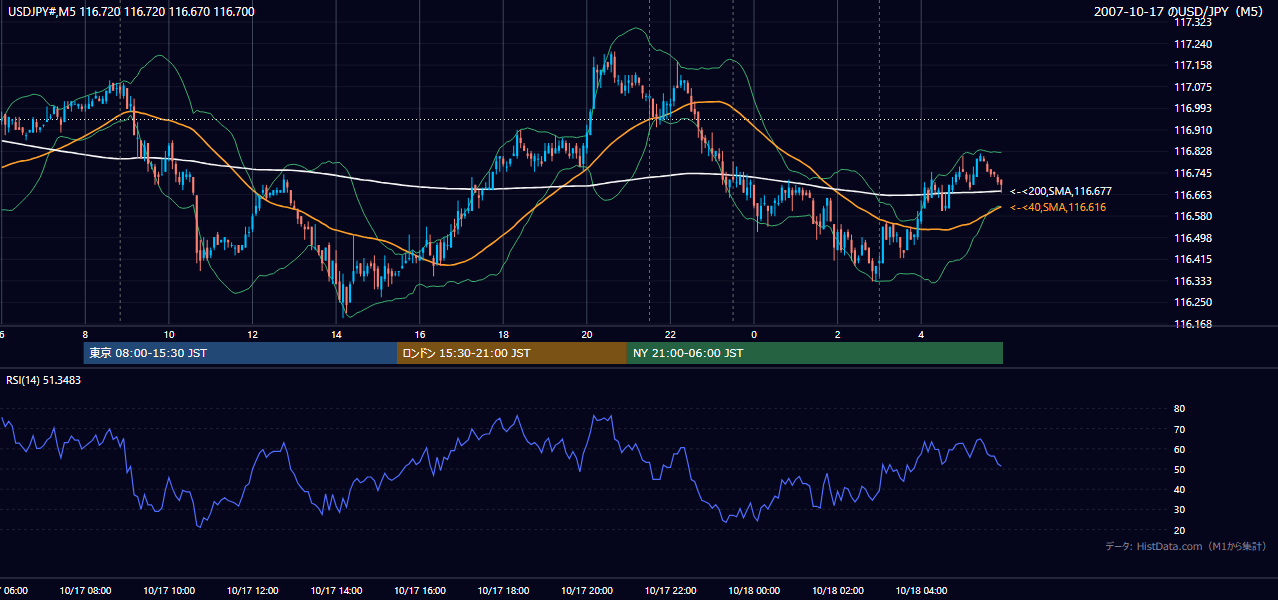Click the 10/17 18:00 time axis label
This screenshot has height=600, width=1278.
(503, 591)
